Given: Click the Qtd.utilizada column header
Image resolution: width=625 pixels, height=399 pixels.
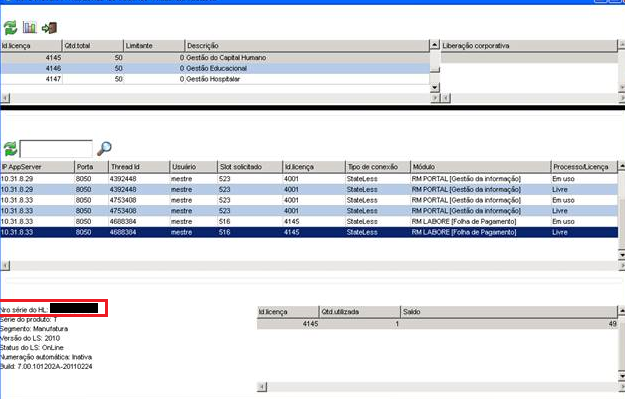Looking at the screenshot, I should click(x=360, y=312).
